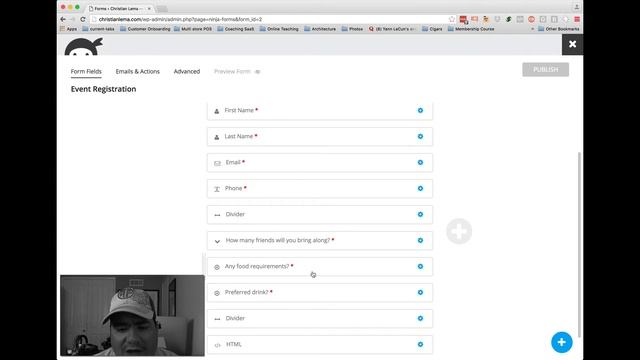Viewport: 640px width, 360px height.
Task: Open the Chrome menu icon
Action: coord(577,19)
